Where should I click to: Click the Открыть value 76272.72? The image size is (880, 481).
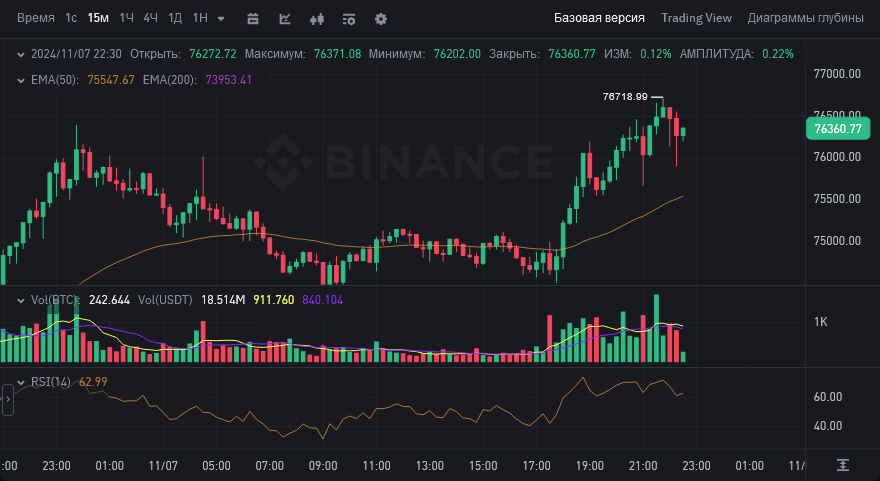(213, 54)
